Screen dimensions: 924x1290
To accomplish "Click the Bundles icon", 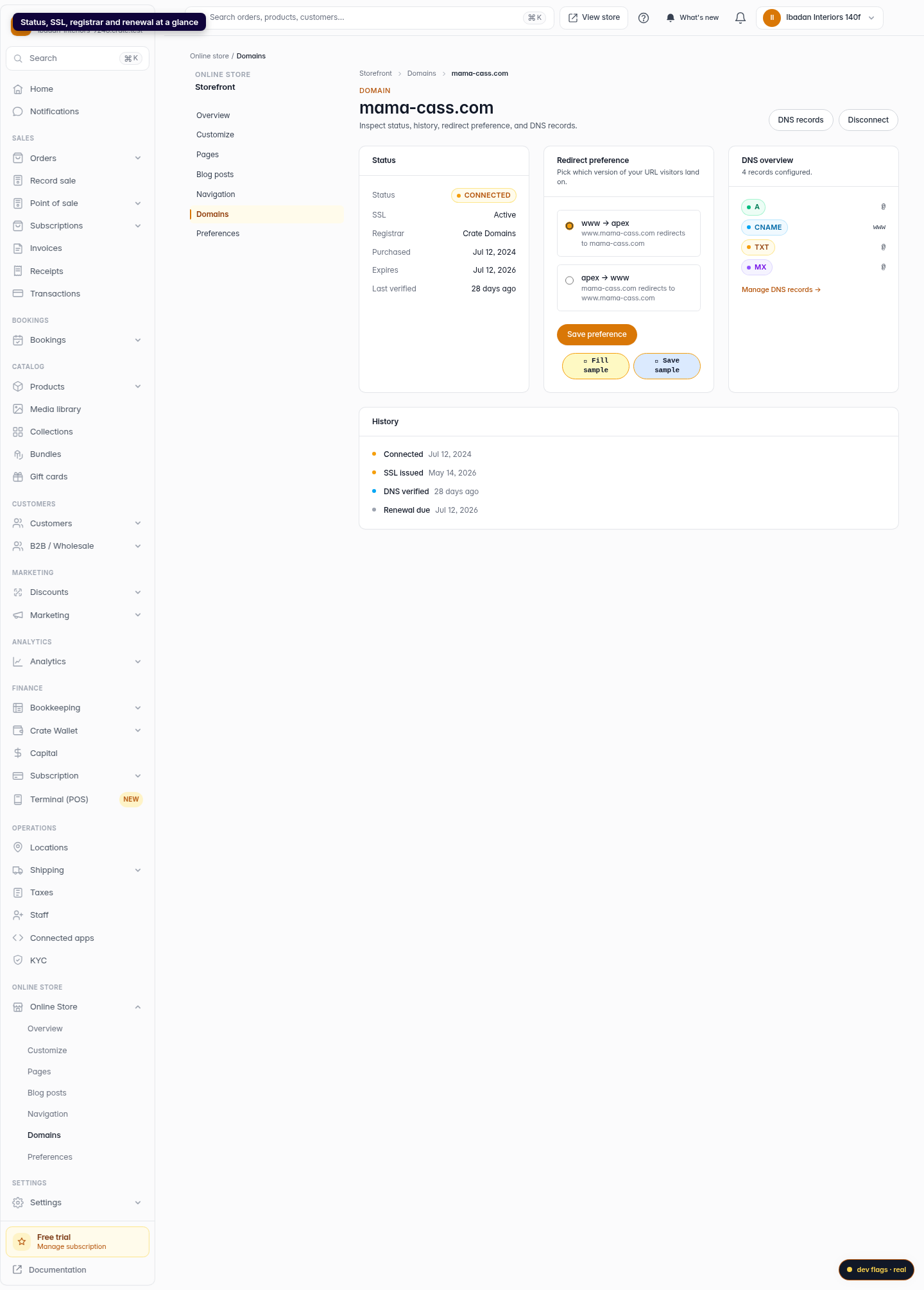I will pos(18,454).
